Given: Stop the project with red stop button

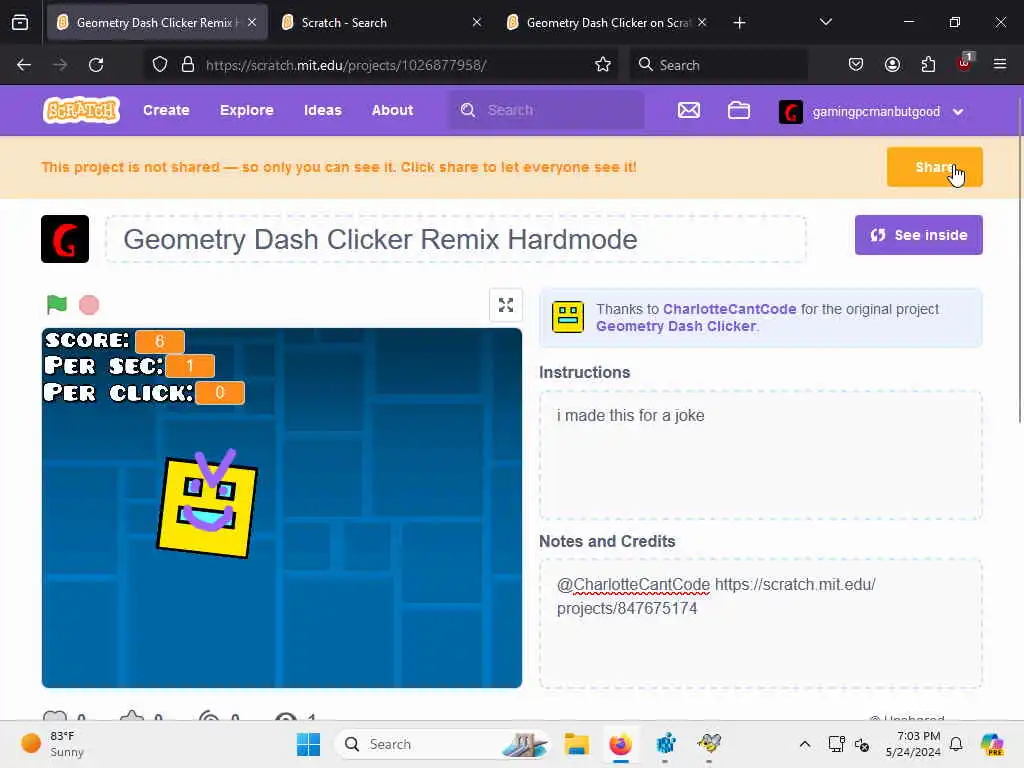Looking at the screenshot, I should click(x=89, y=305).
